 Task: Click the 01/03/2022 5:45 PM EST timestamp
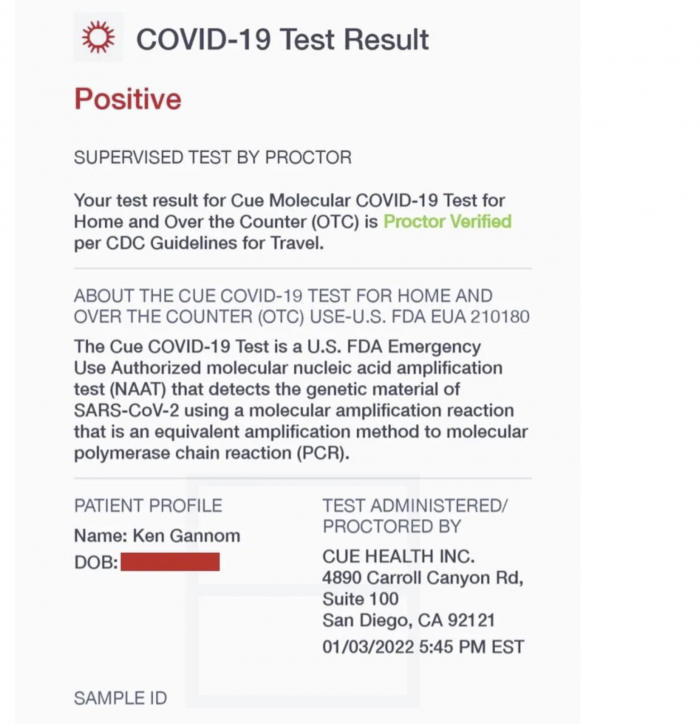[x=422, y=646]
